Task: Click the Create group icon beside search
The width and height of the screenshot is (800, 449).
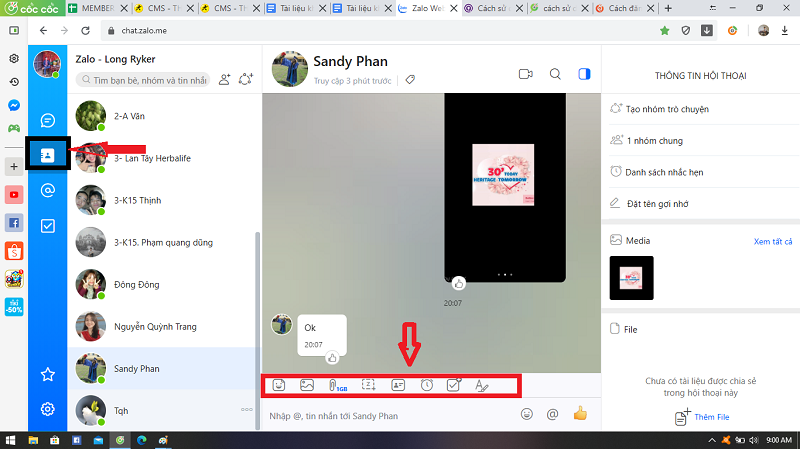Action: (x=246, y=79)
